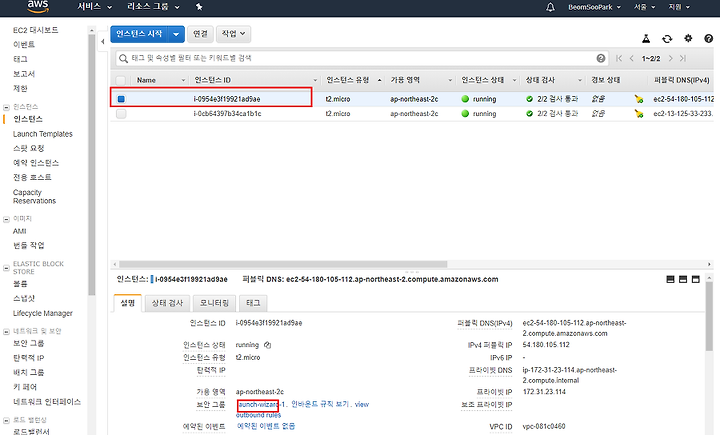This screenshot has width=720, height=435.
Task: Go to first page of results
Action: (619, 58)
